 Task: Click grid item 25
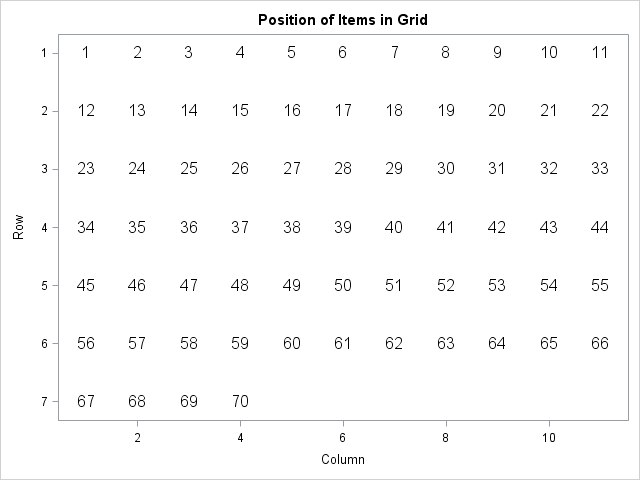189,168
